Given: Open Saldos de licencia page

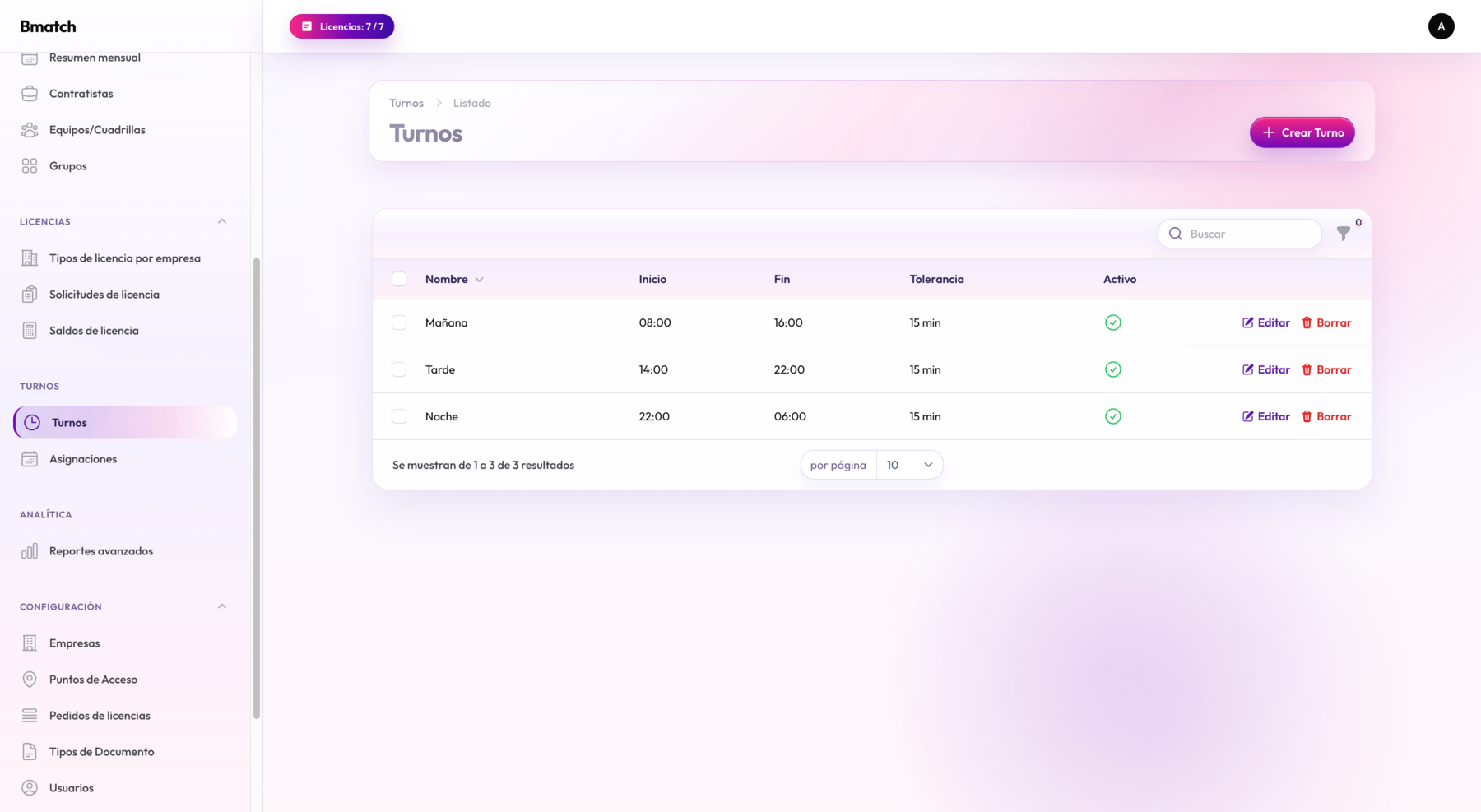Looking at the screenshot, I should 125,331.
